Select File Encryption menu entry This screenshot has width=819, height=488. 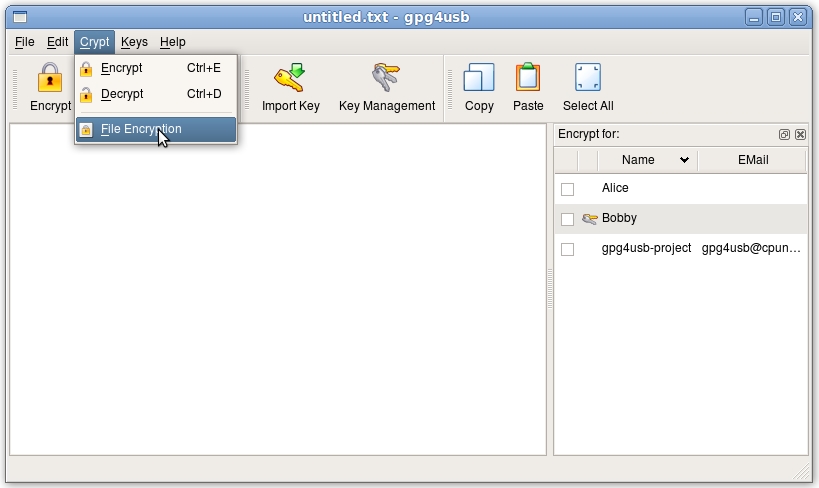click(156, 129)
